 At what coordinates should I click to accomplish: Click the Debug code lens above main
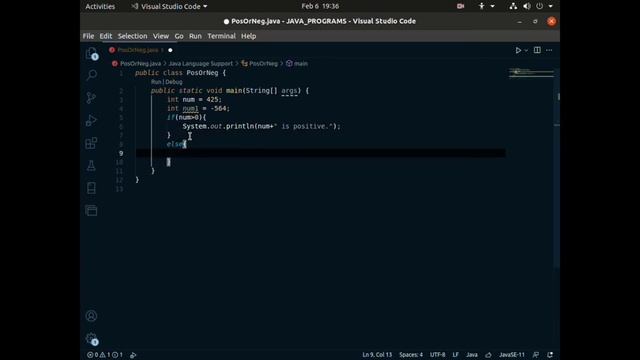click(174, 82)
